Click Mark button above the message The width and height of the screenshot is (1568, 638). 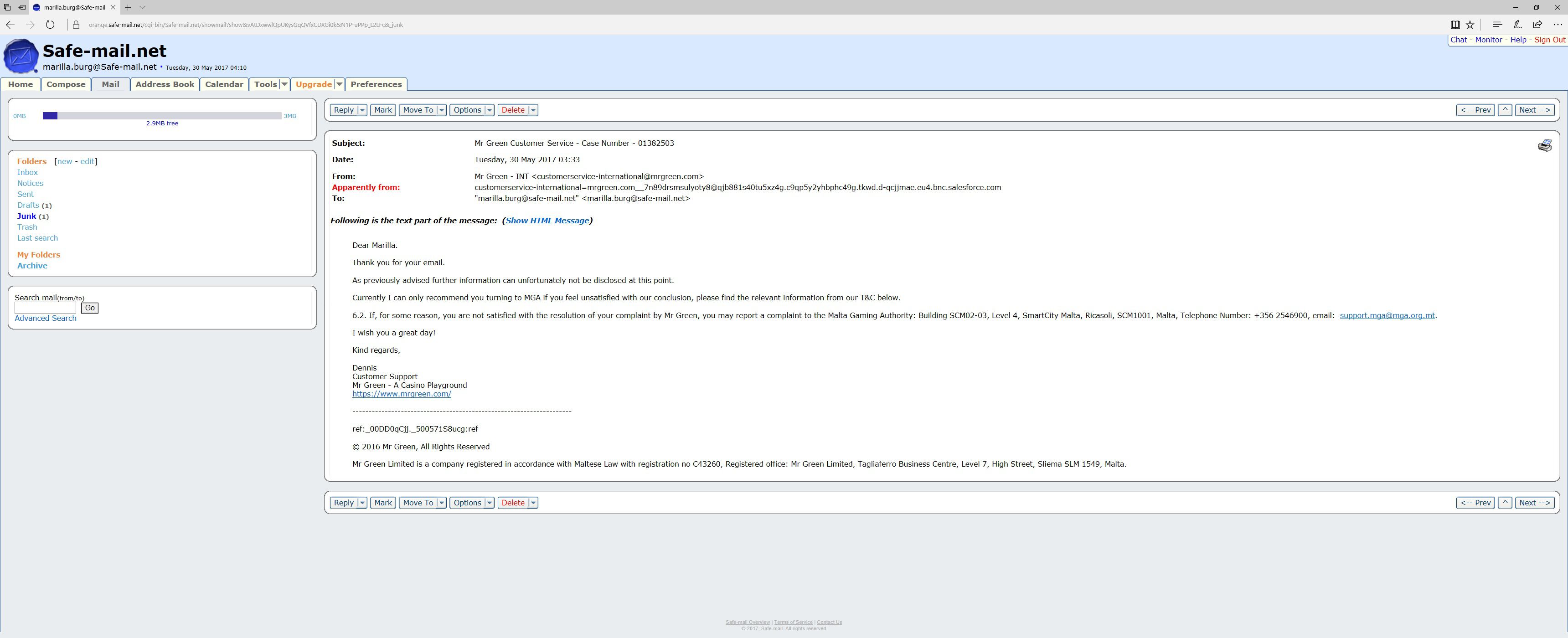coord(383,110)
